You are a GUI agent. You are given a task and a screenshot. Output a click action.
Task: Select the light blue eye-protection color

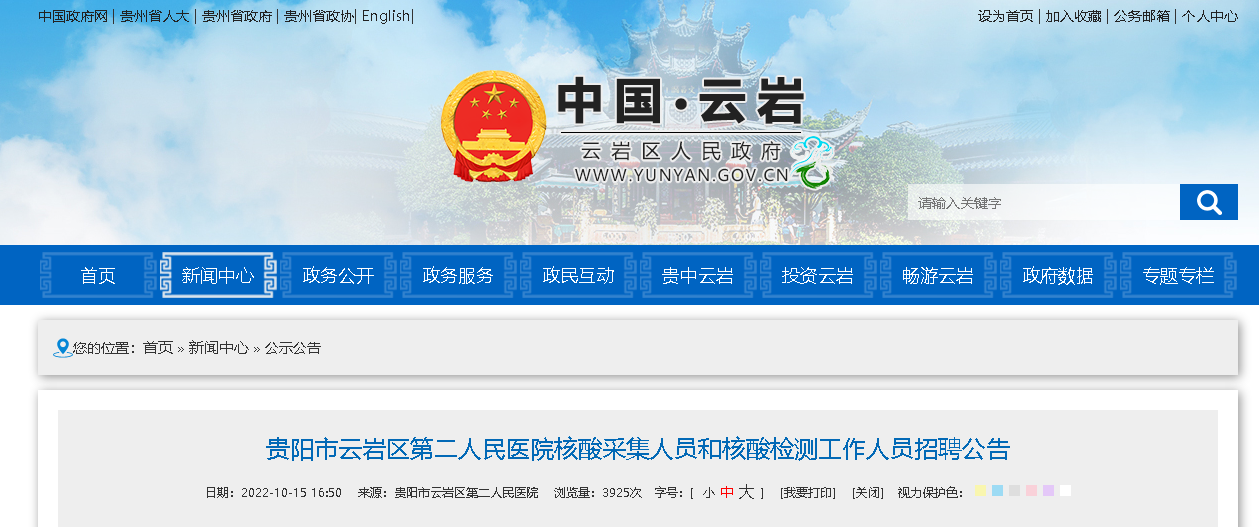pos(997,491)
